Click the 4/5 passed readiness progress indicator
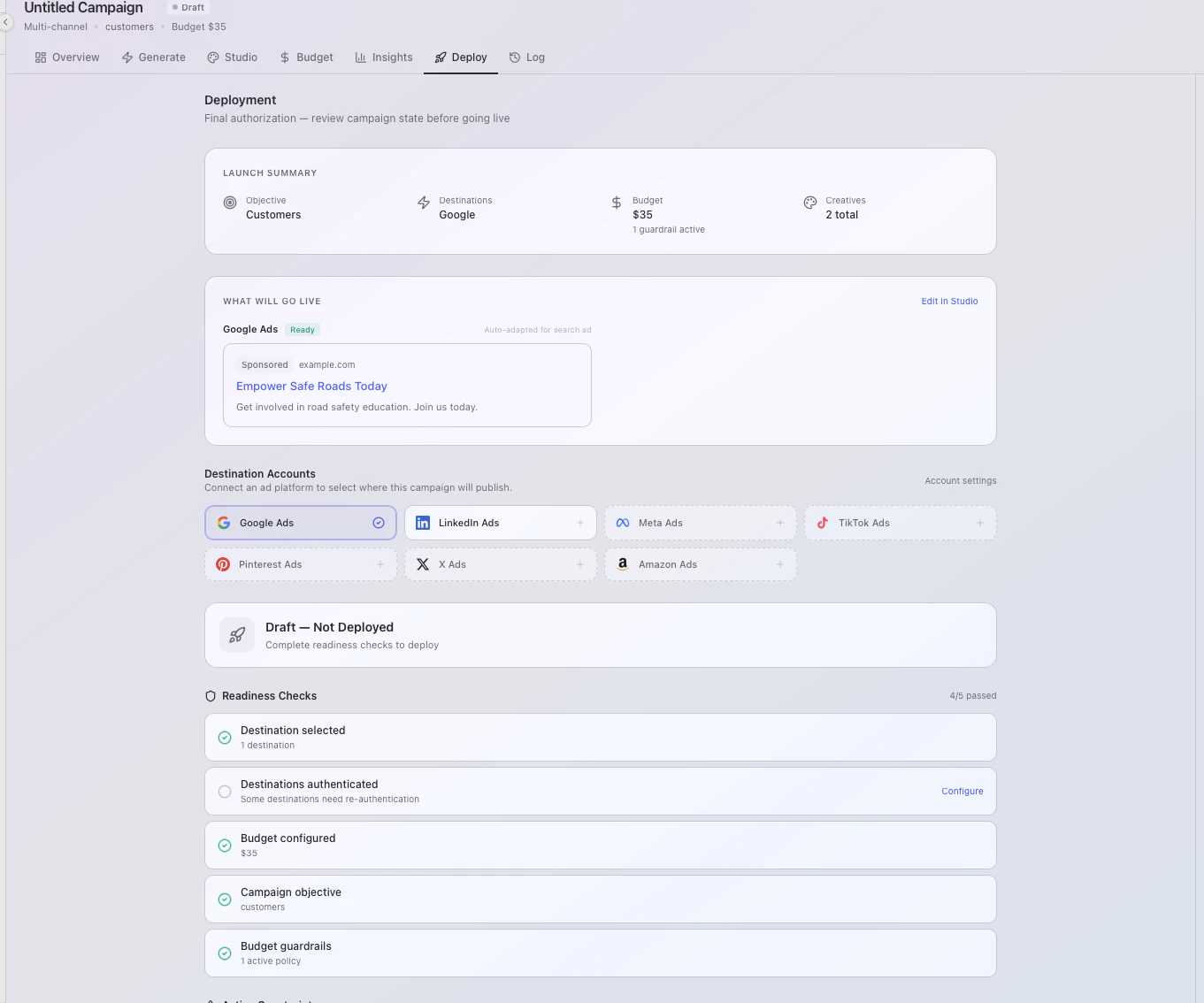This screenshot has height=1003, width=1204. point(973,695)
